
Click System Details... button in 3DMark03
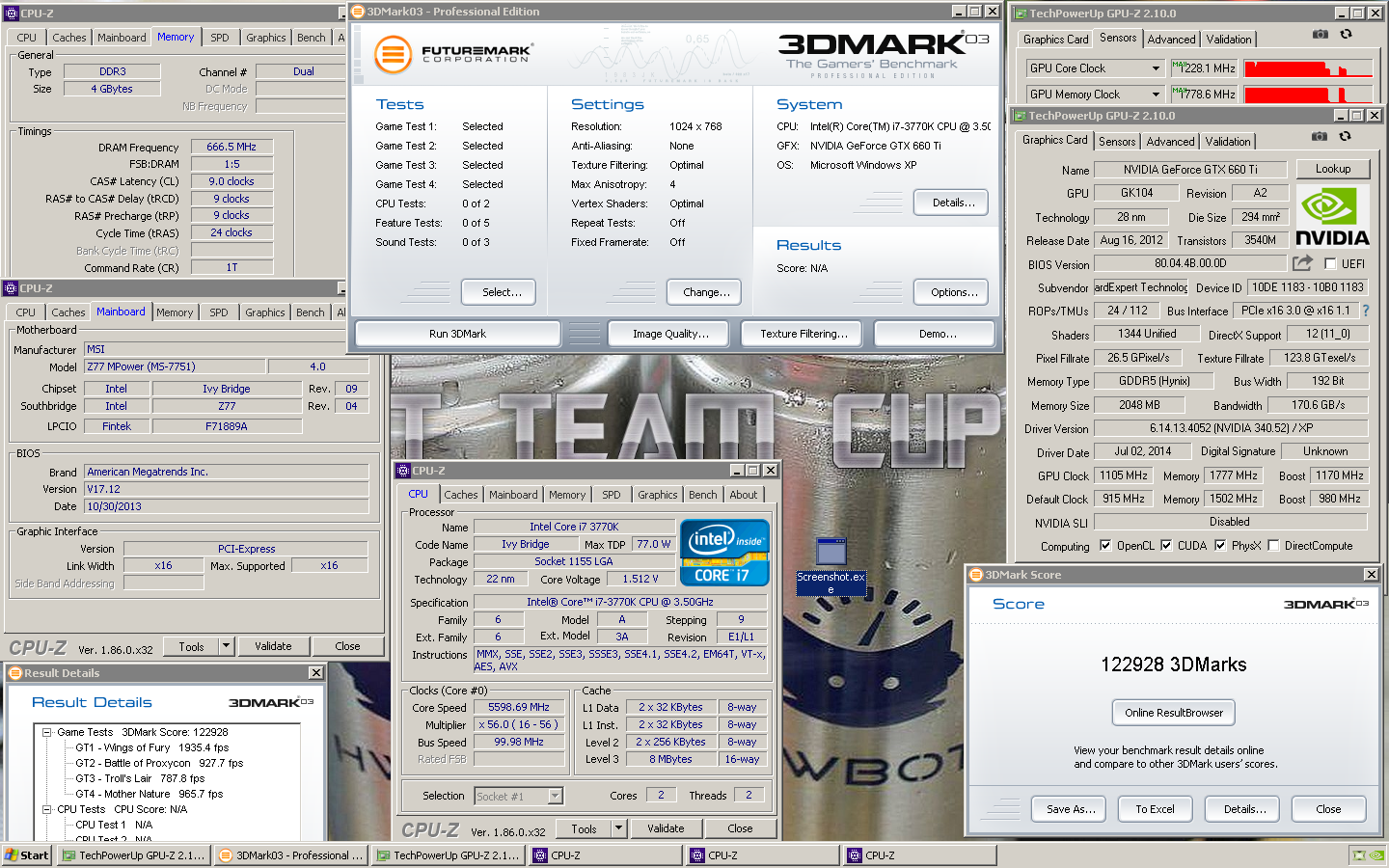click(x=953, y=203)
